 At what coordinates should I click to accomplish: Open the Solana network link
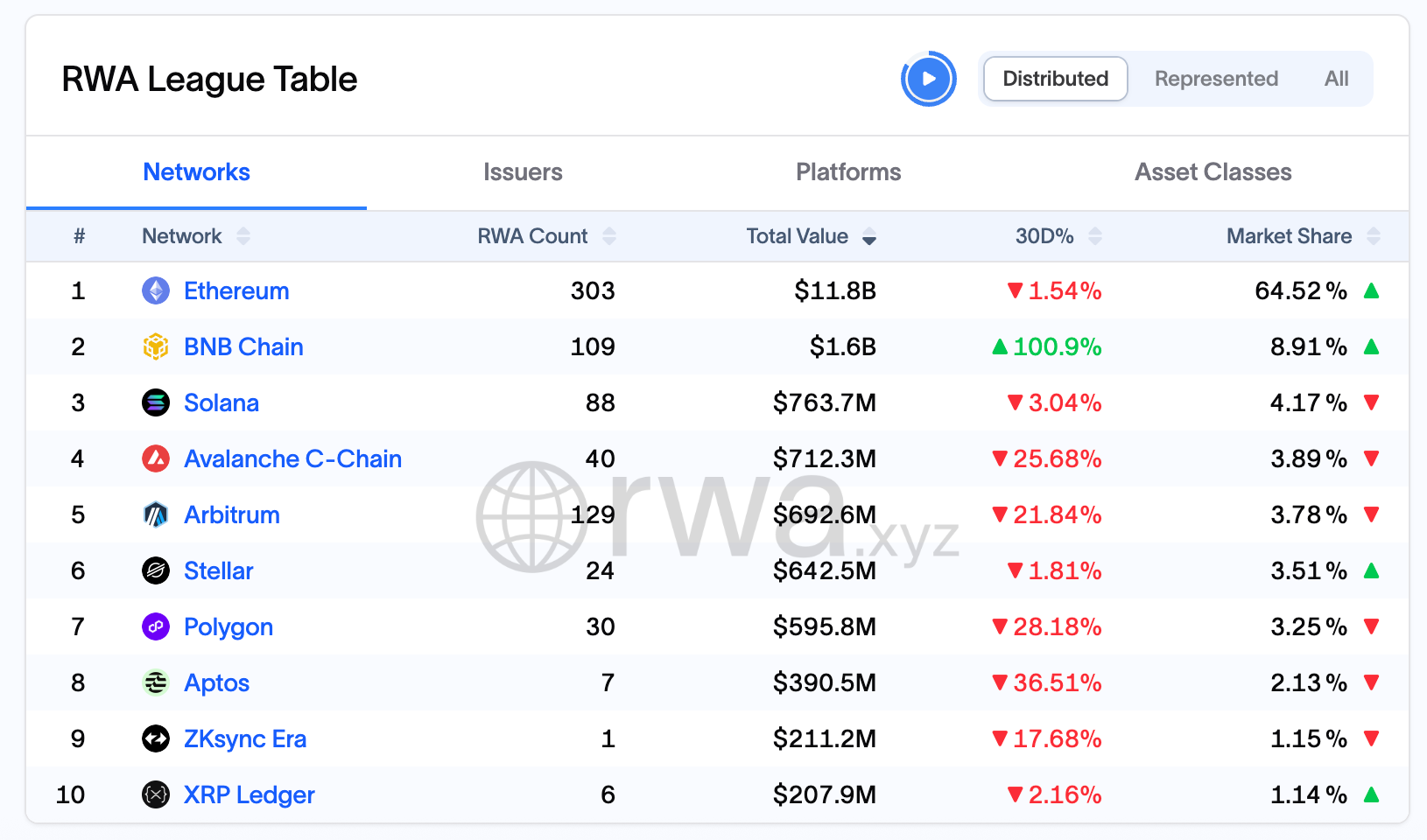[x=221, y=402]
